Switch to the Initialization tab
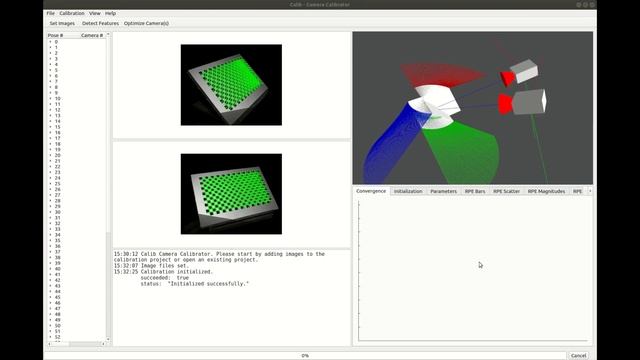The image size is (640, 360). (408, 191)
